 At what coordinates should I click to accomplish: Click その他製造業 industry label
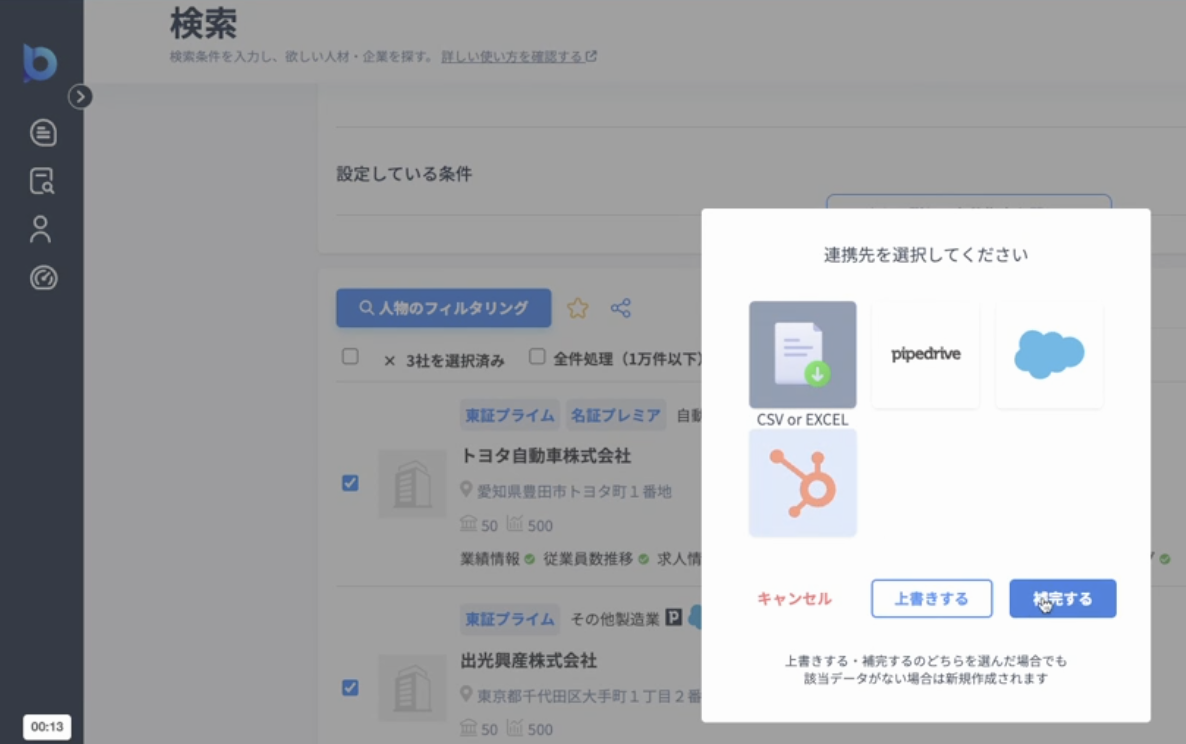point(615,619)
